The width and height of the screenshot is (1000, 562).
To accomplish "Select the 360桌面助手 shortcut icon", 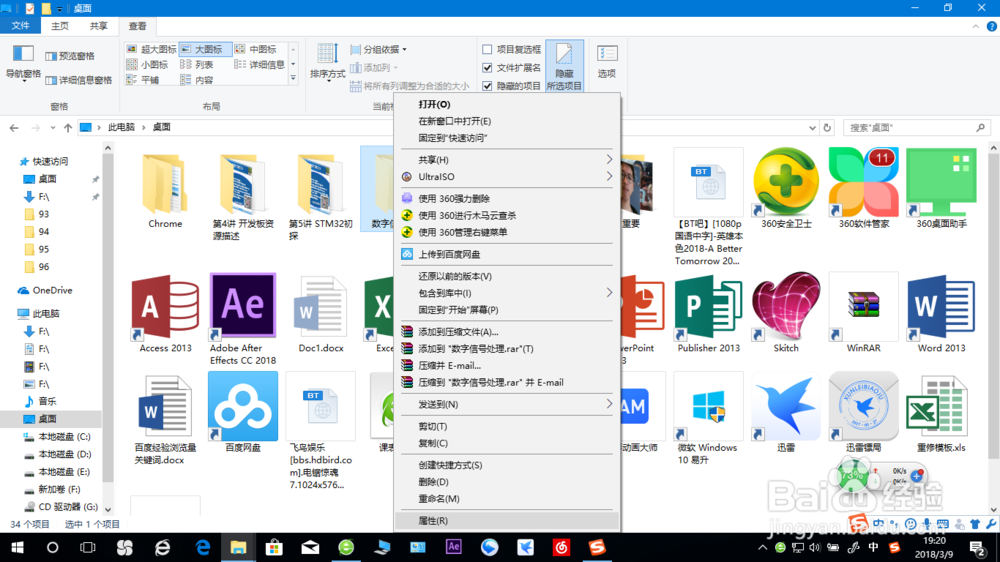I will point(941,182).
